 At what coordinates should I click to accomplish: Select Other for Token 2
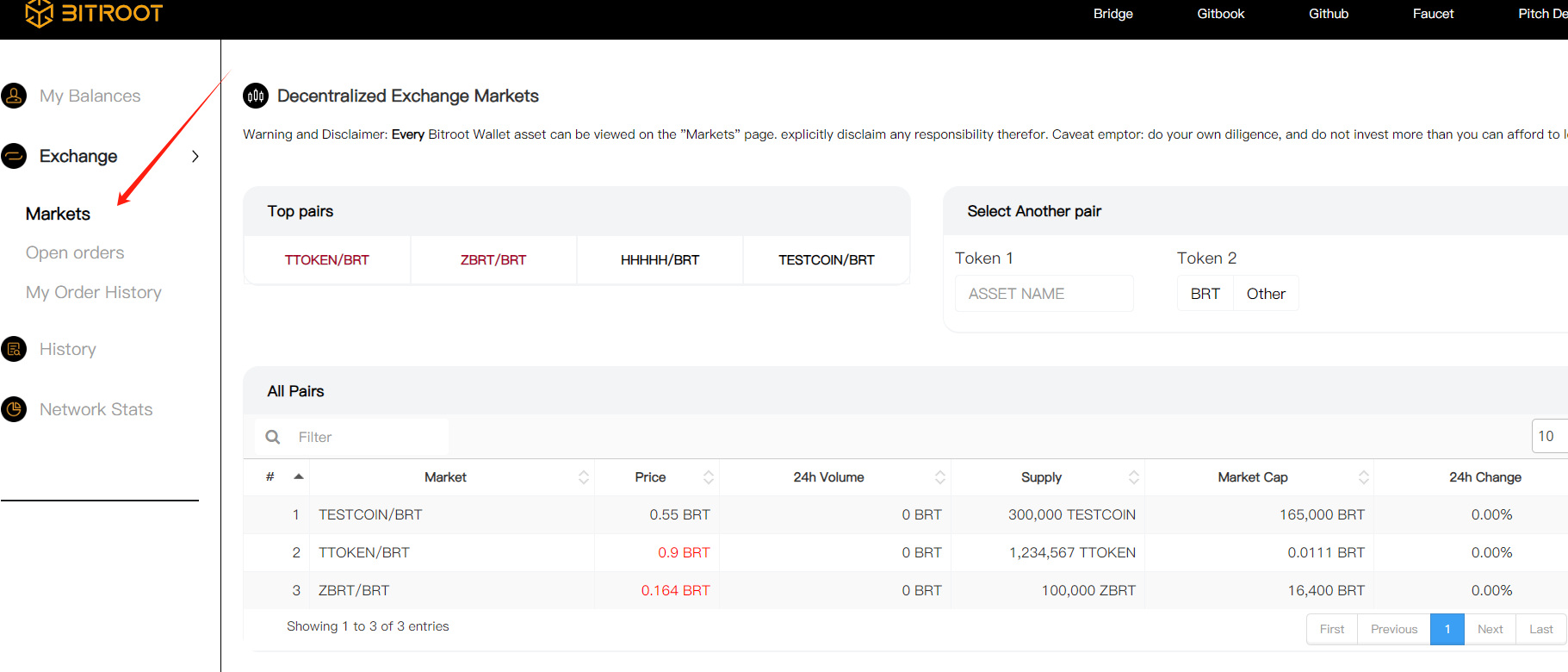pos(1266,294)
